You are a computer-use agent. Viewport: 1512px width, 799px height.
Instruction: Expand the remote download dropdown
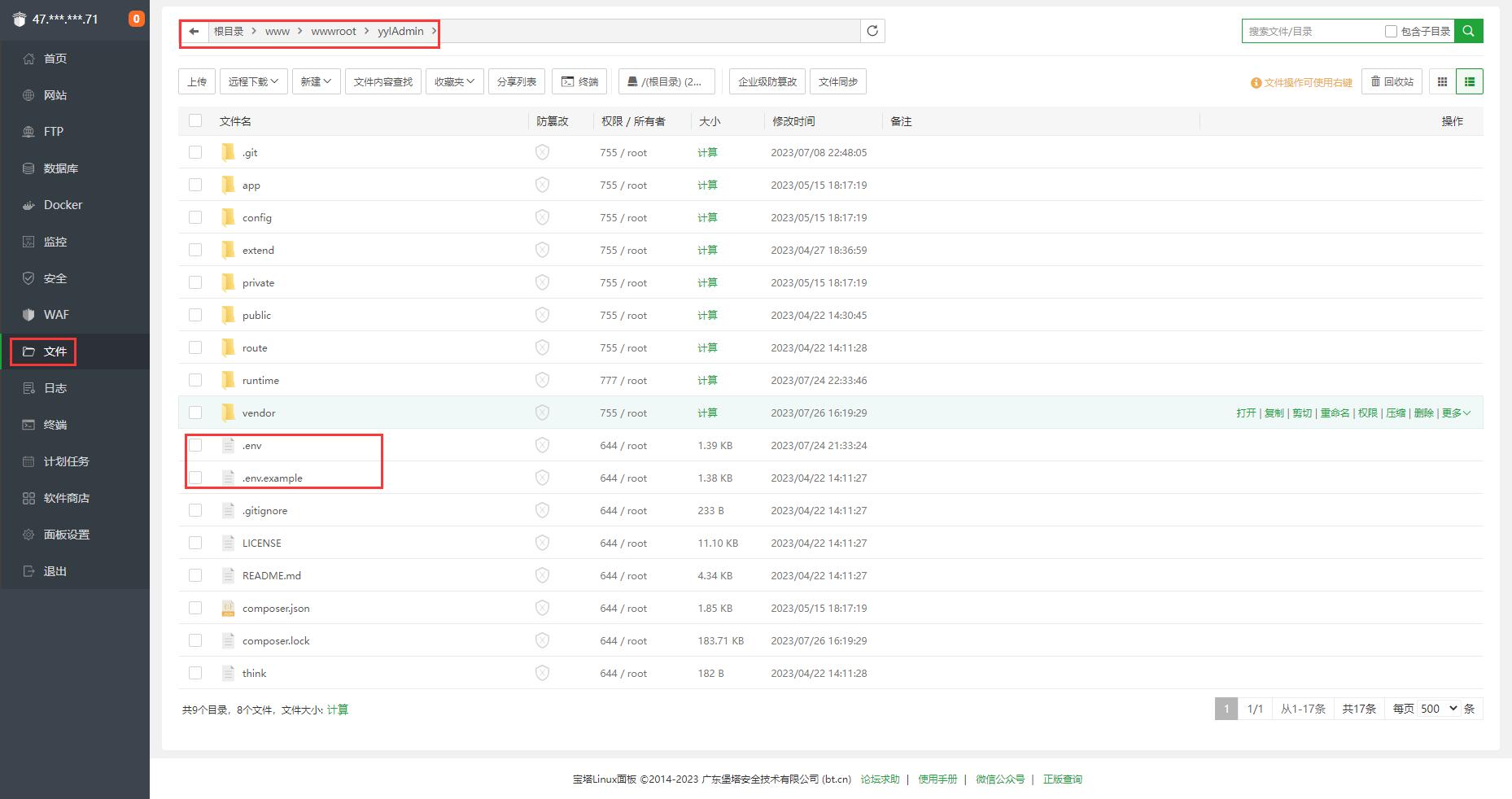point(253,81)
